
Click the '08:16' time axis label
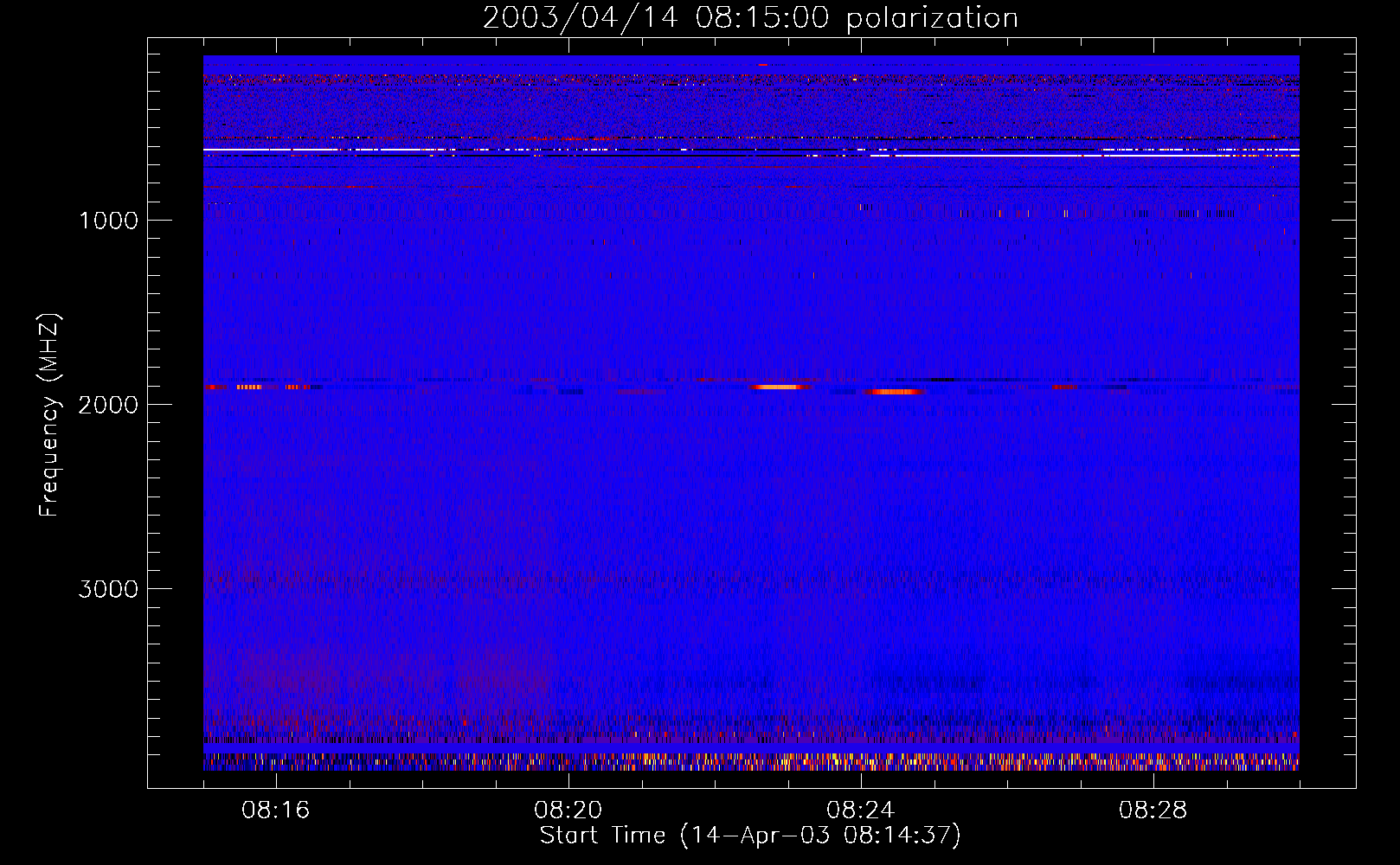pyautogui.click(x=276, y=811)
